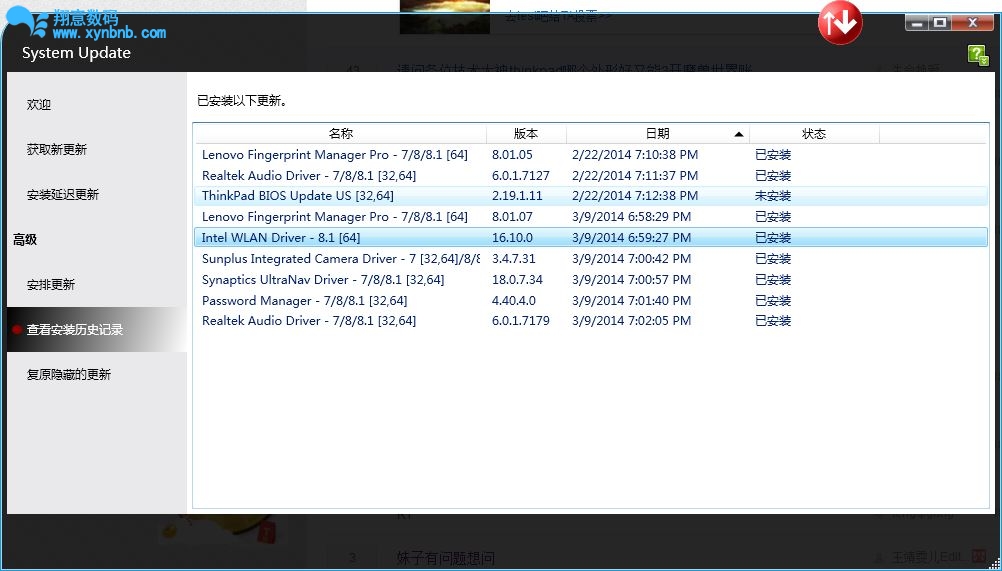Click the 高级 section heading
1002x571 pixels.
coord(25,240)
